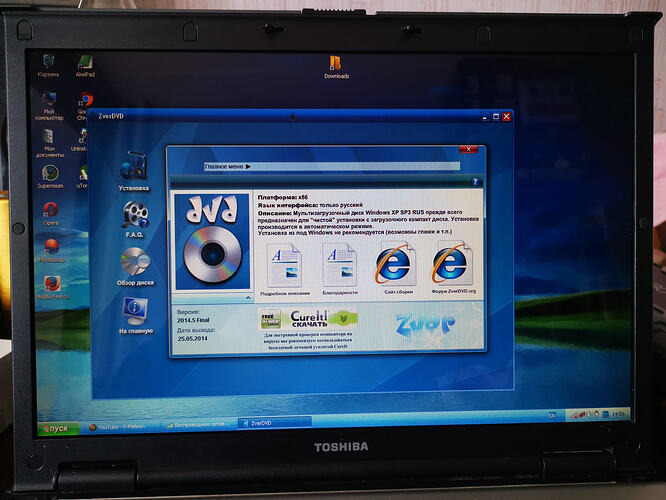Click the release date 25.05.2014
The width and height of the screenshot is (666, 500).
[x=192, y=339]
